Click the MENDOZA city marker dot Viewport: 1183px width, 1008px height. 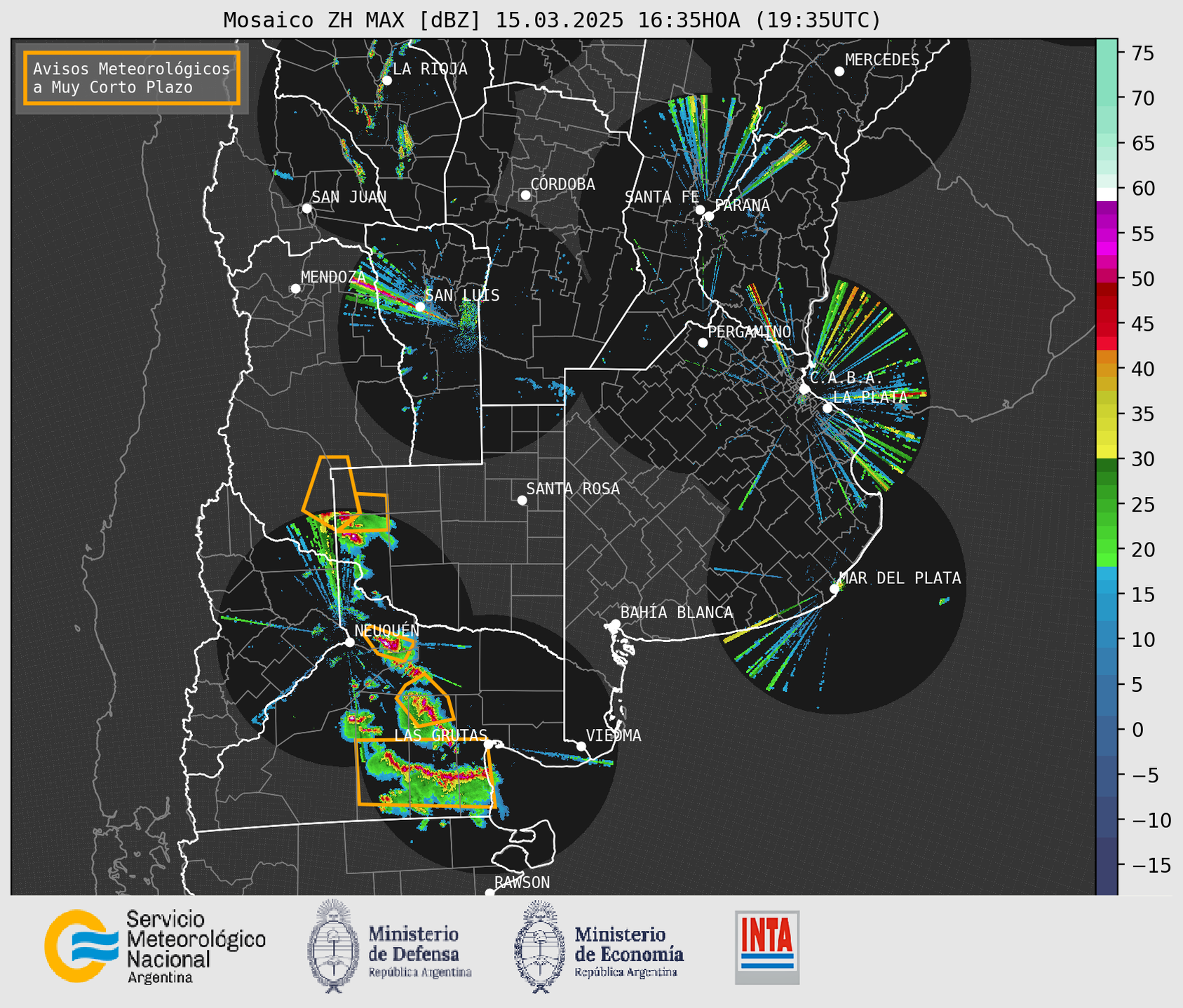point(295,289)
